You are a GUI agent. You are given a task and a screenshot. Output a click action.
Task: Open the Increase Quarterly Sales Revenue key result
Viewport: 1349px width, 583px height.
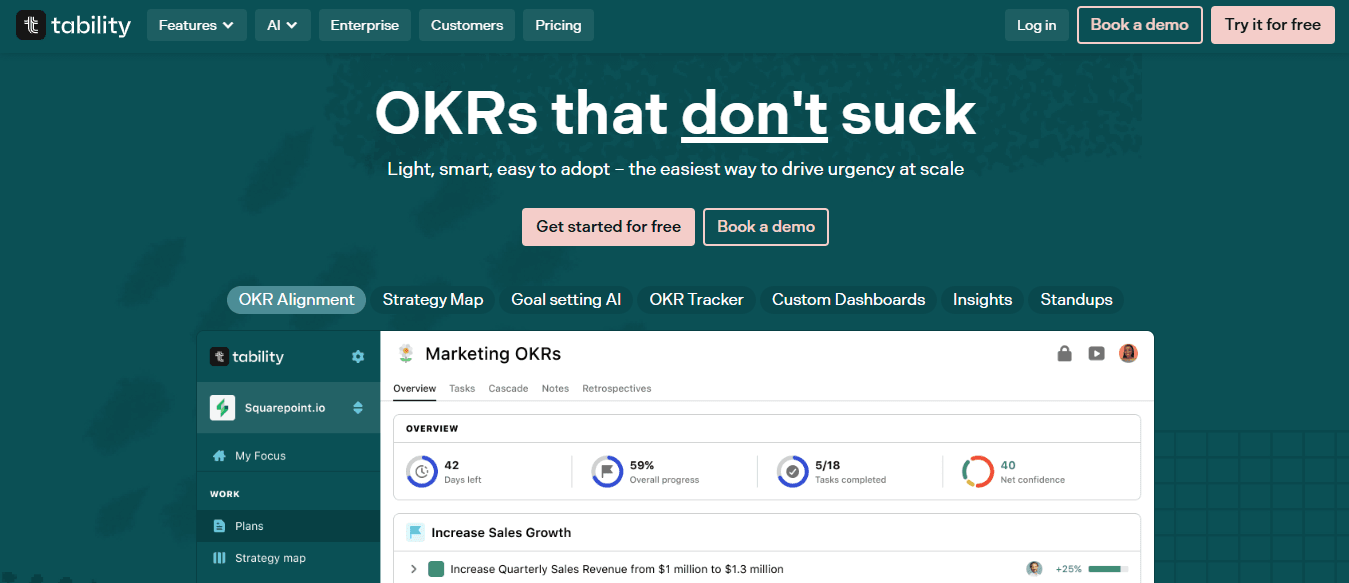pos(617,569)
